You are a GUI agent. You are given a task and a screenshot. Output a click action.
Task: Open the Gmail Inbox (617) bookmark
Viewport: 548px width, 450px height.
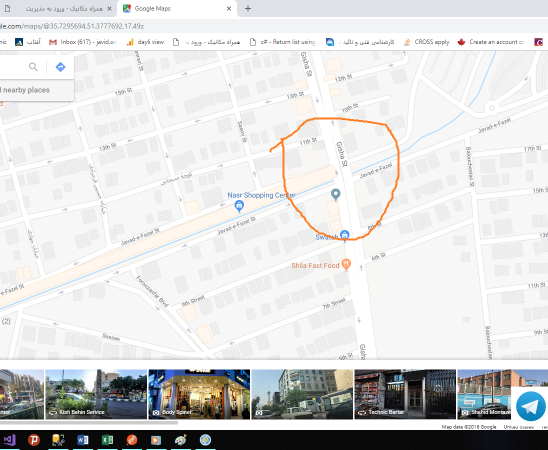coord(83,42)
